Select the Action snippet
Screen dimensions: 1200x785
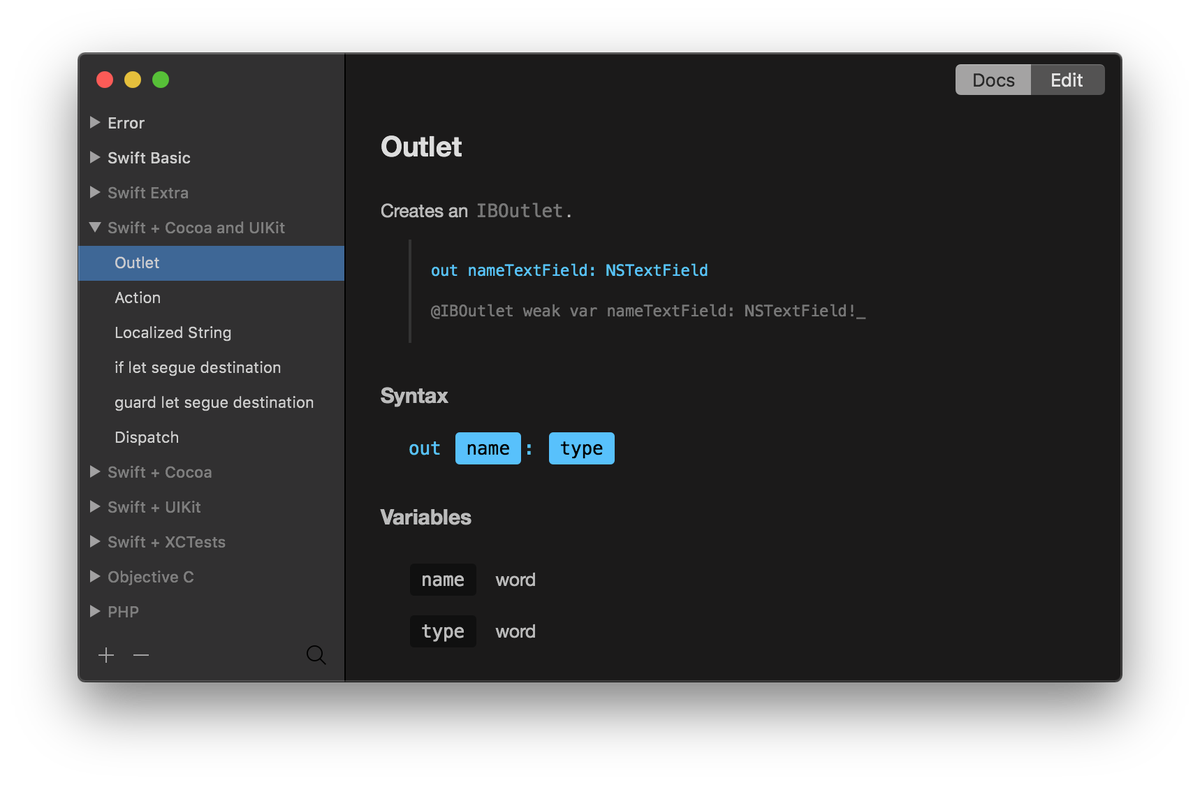[x=211, y=298]
